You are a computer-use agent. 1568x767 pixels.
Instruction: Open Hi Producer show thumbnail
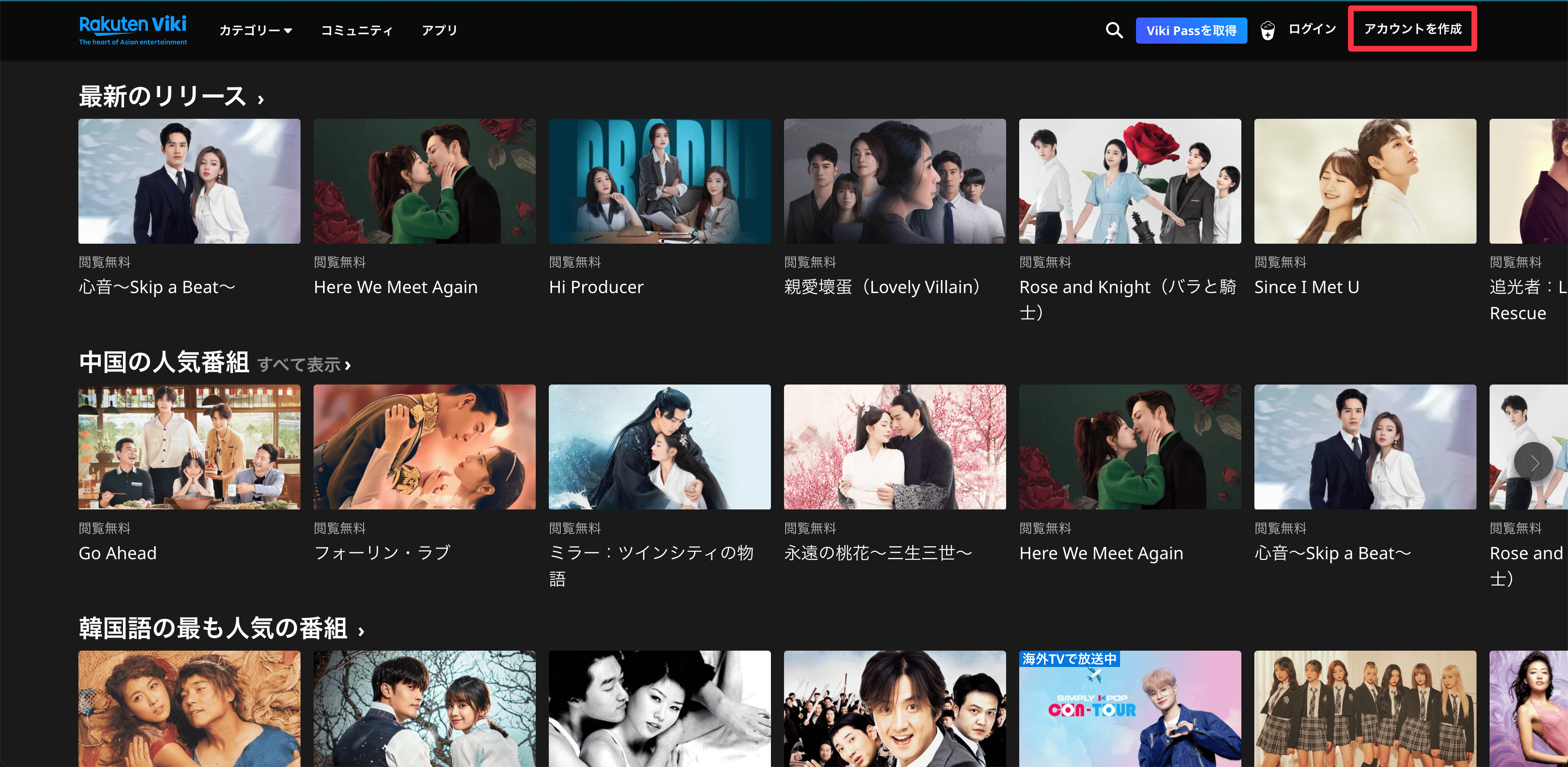[660, 181]
